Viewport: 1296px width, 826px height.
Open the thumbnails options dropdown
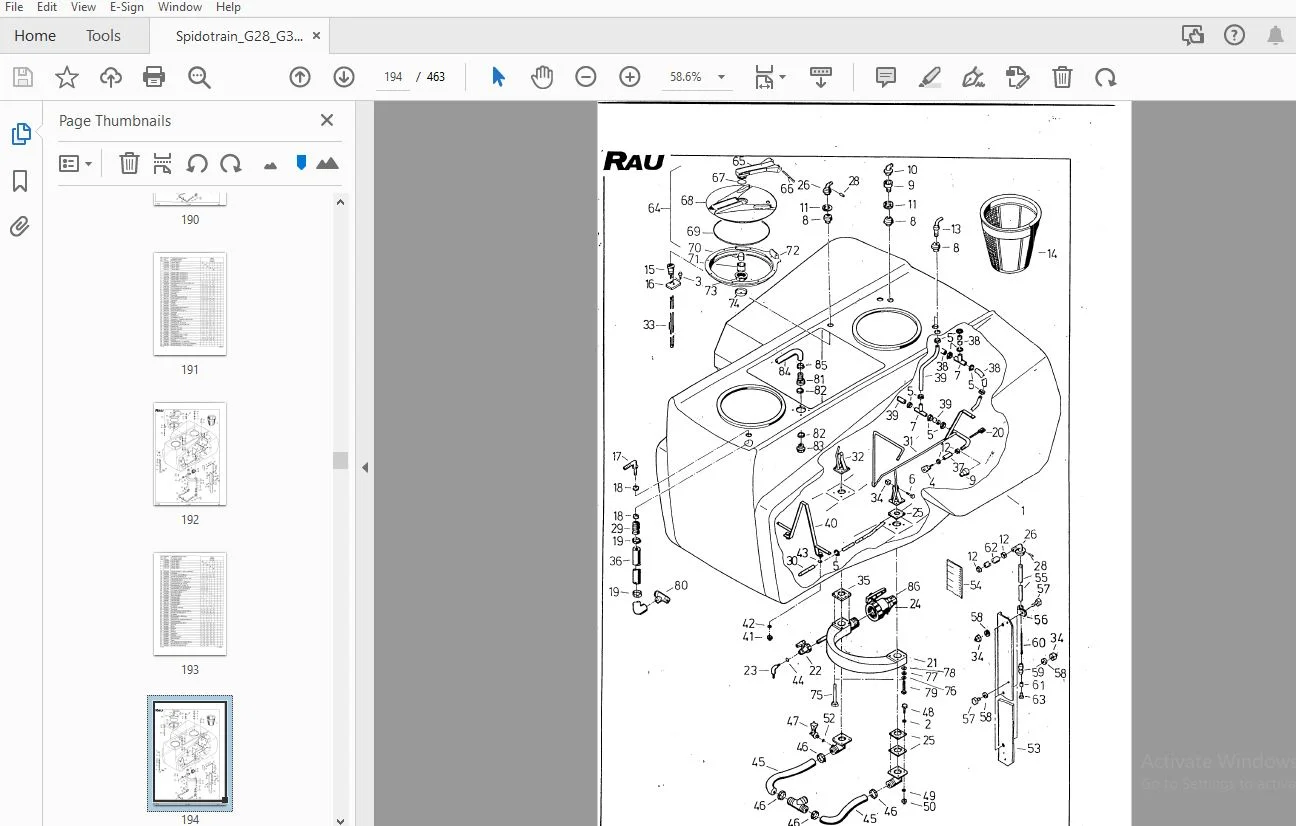pos(75,163)
